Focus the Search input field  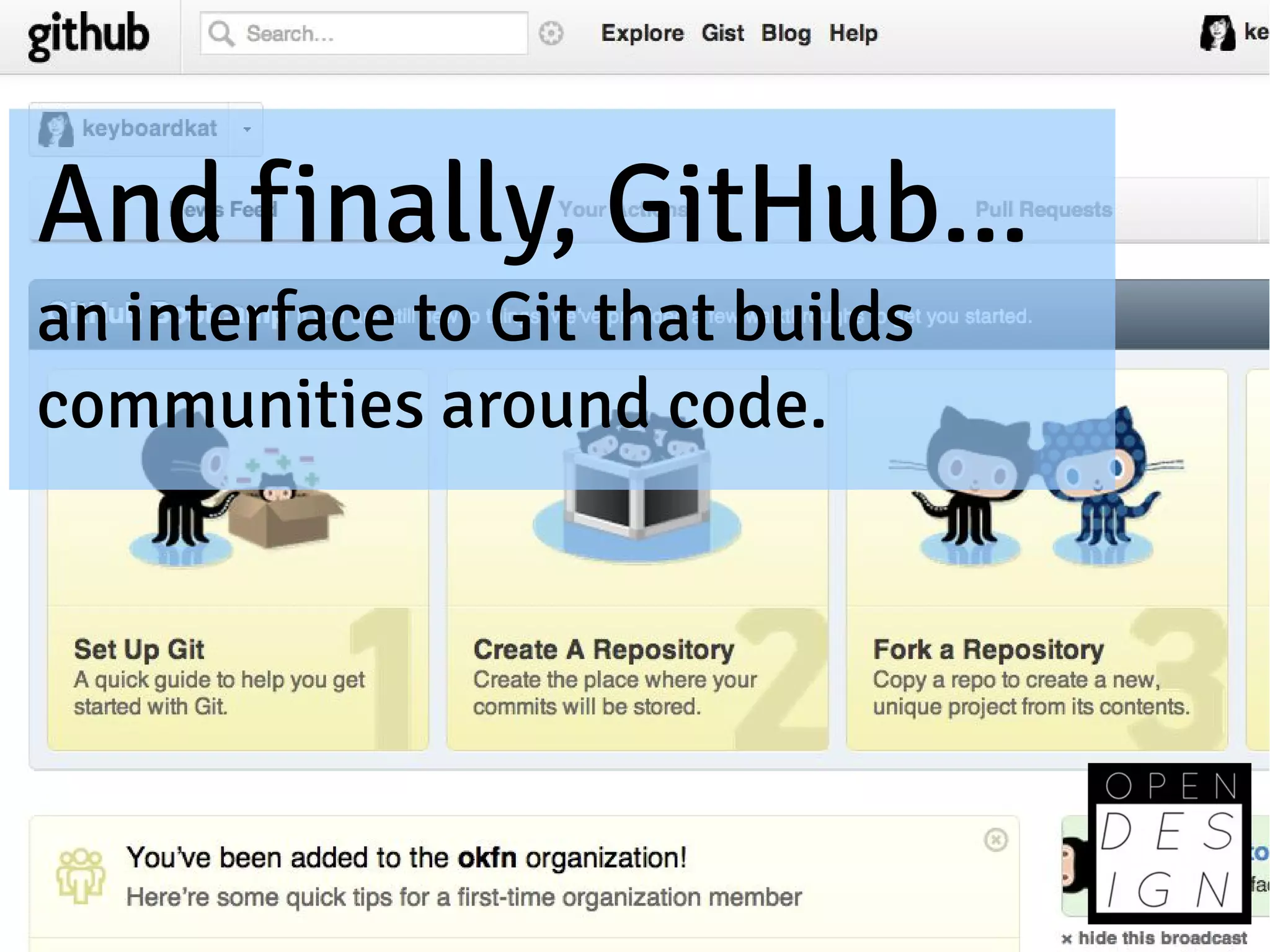[364, 33]
